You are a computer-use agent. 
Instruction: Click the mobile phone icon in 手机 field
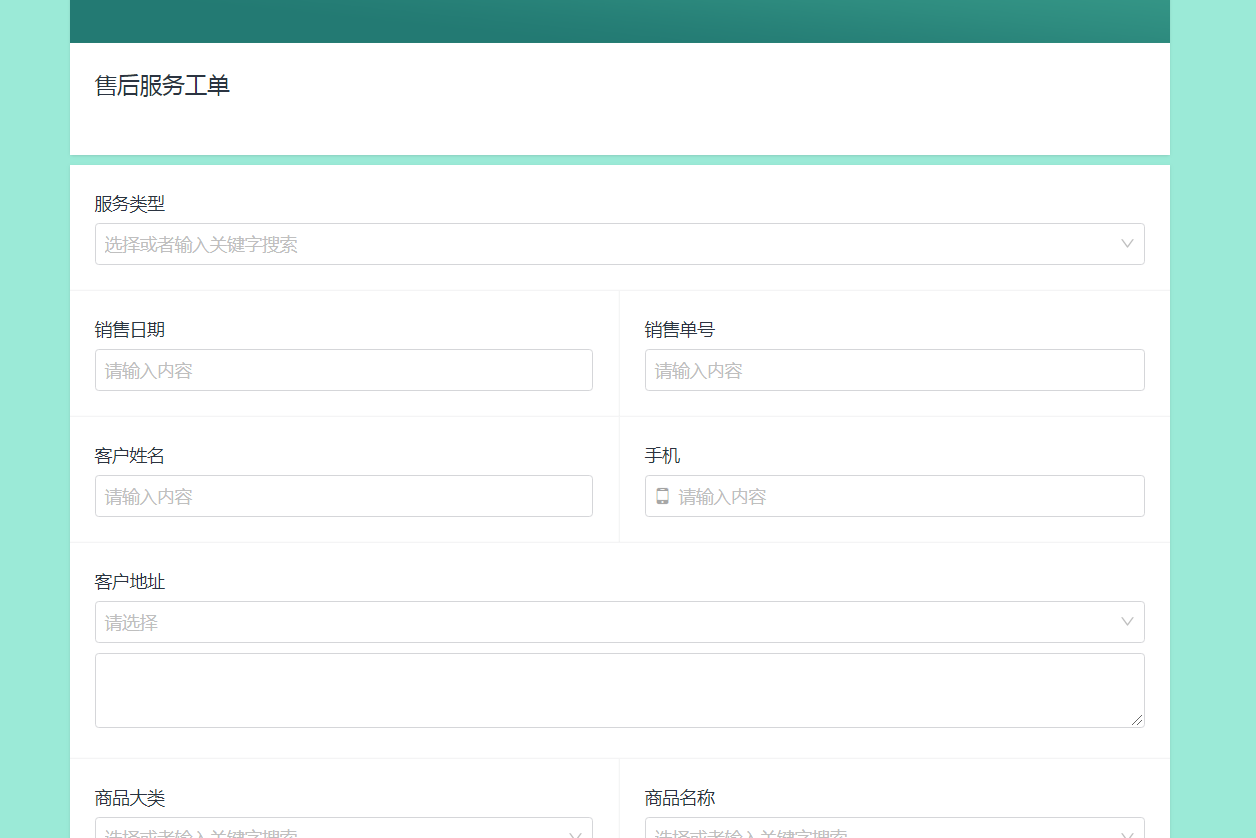pos(662,496)
